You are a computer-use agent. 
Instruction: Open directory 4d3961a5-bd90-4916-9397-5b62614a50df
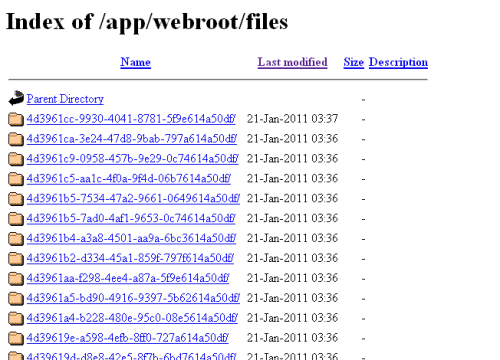(133, 298)
